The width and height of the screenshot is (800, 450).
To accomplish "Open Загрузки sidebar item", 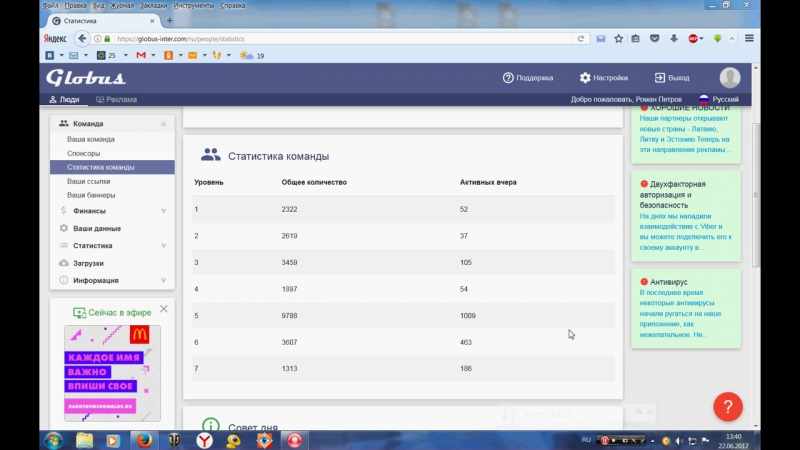I will pos(88,263).
